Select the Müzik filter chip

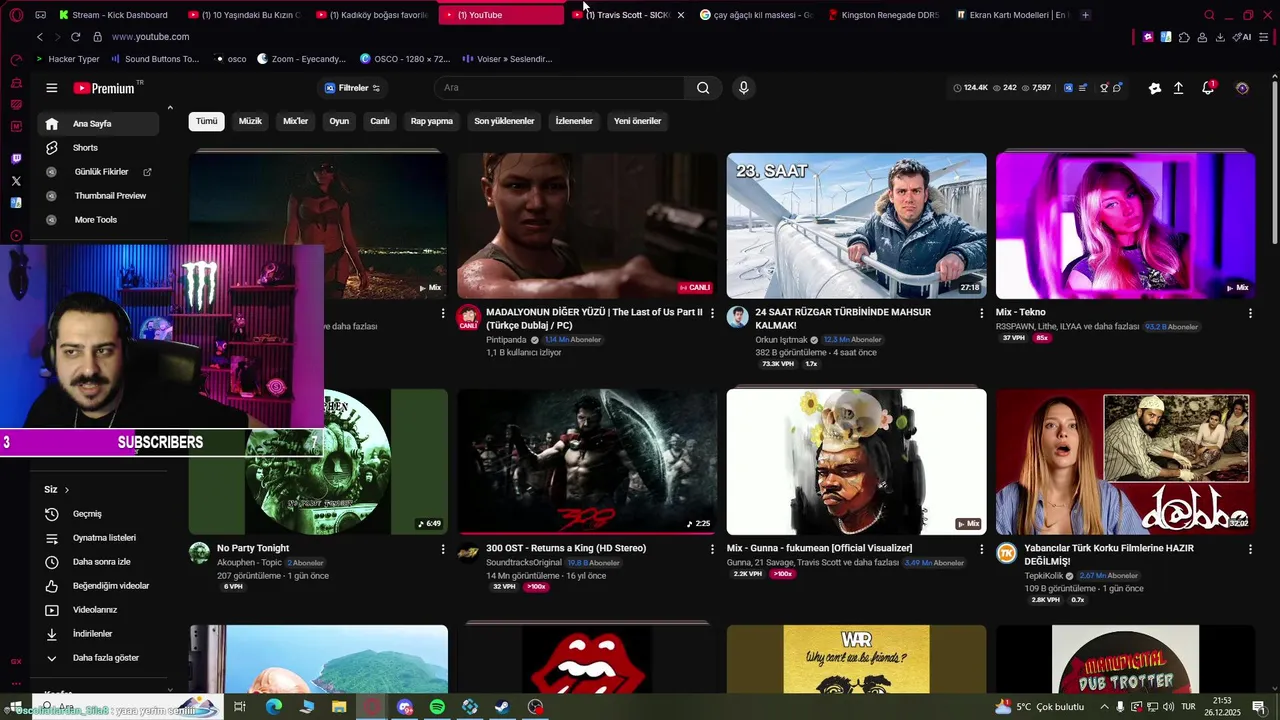[x=250, y=121]
